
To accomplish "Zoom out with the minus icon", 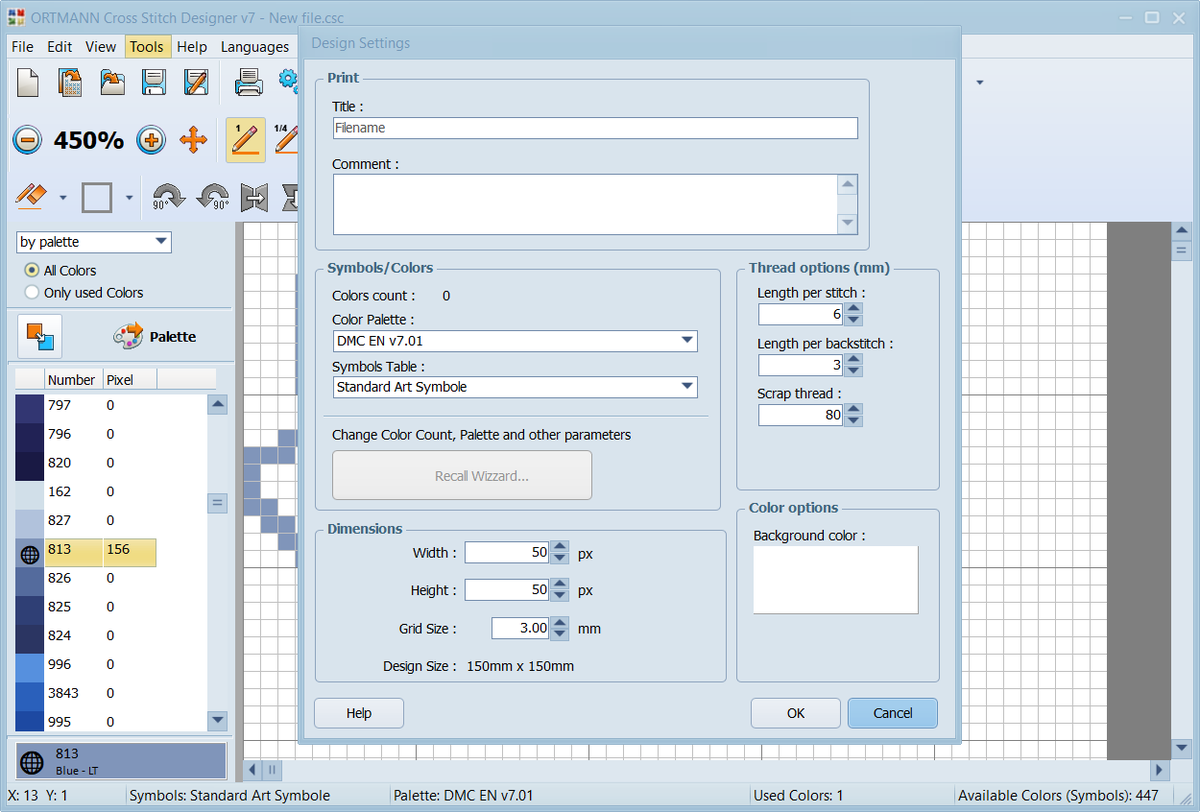I will point(27,140).
